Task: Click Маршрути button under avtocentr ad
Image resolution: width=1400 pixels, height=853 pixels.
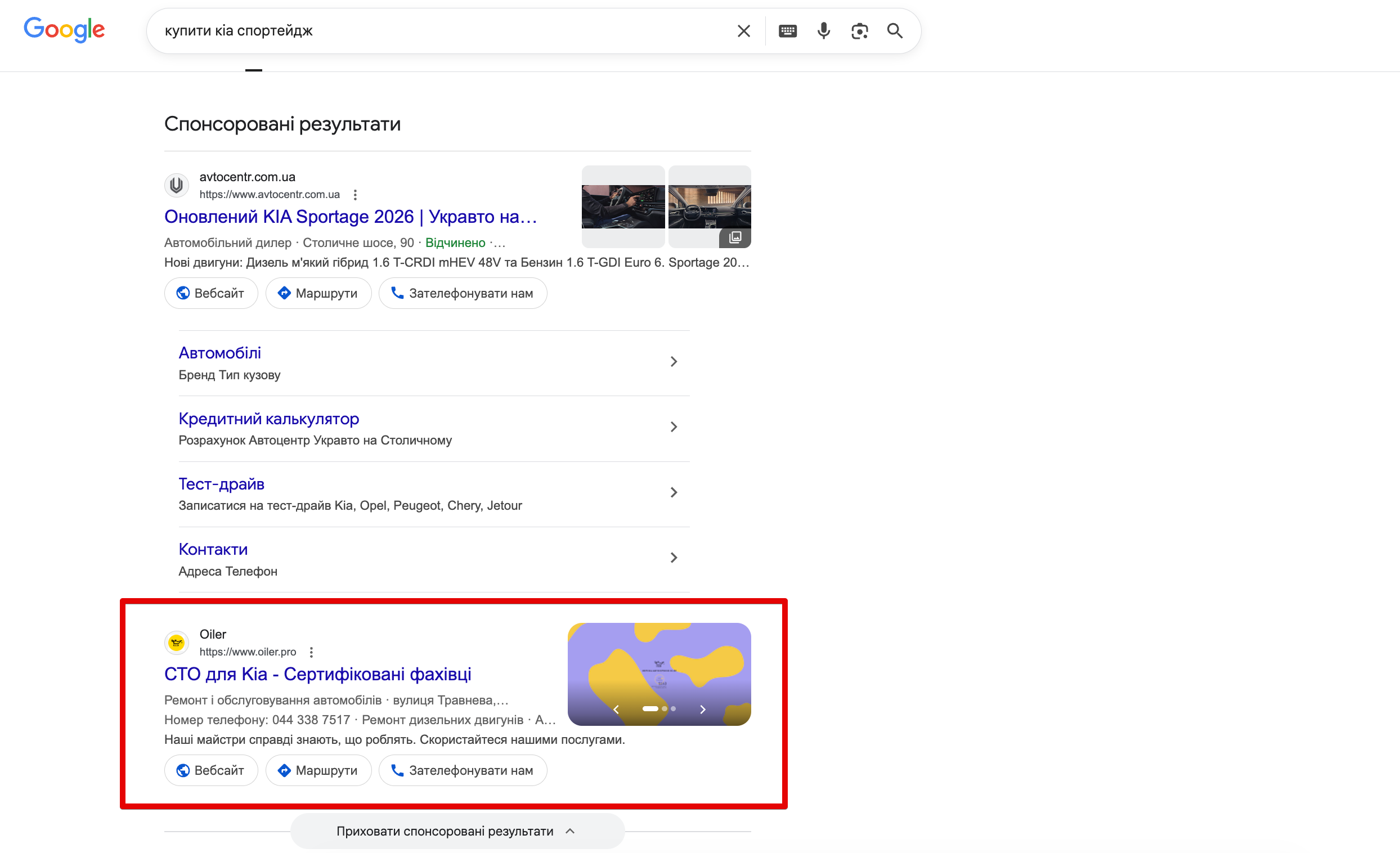Action: point(318,293)
